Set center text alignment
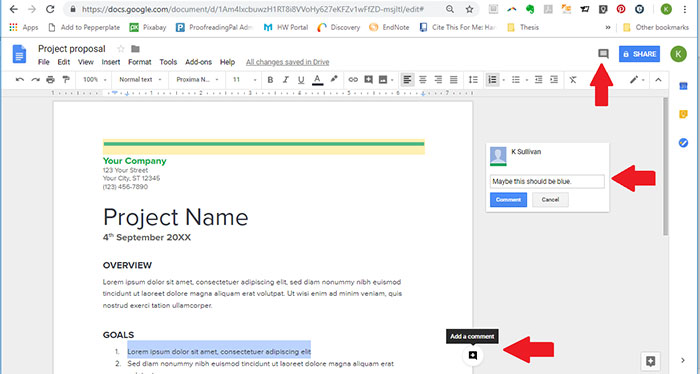700x374 pixels. click(423, 80)
